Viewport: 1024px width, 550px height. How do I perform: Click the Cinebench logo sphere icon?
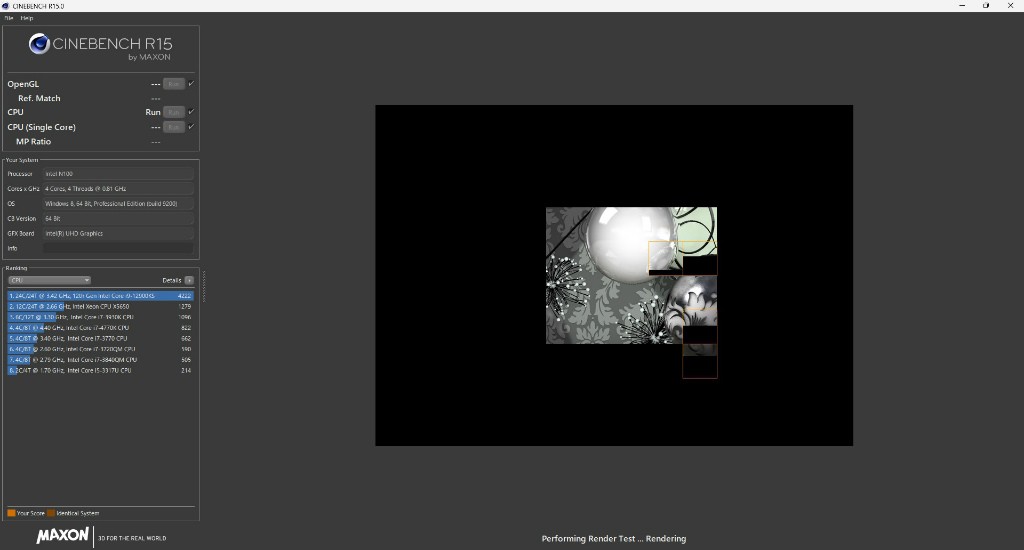click(x=39, y=44)
